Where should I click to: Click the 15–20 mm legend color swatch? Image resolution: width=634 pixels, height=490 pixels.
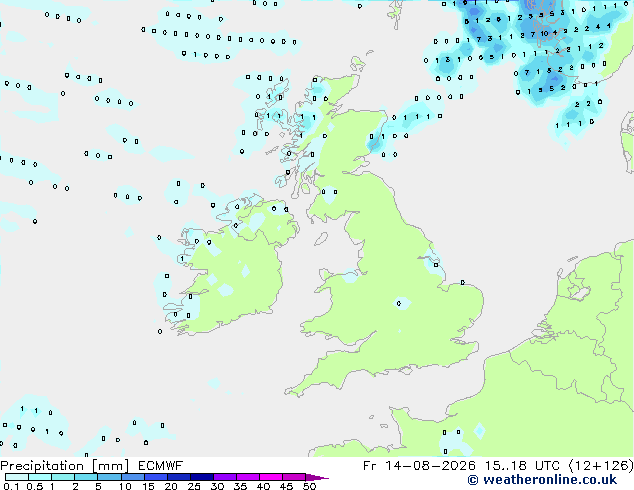pos(156,477)
